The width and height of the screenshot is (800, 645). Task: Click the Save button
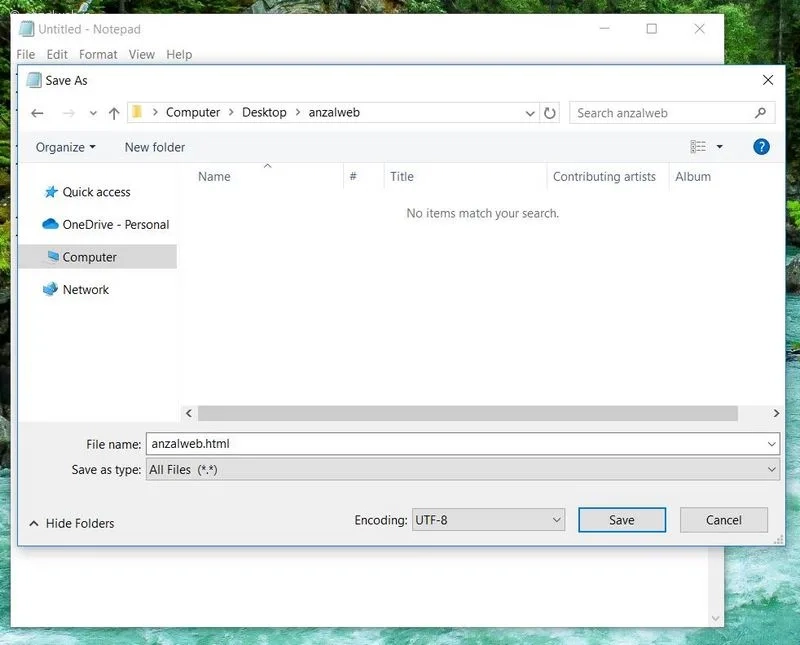click(622, 520)
